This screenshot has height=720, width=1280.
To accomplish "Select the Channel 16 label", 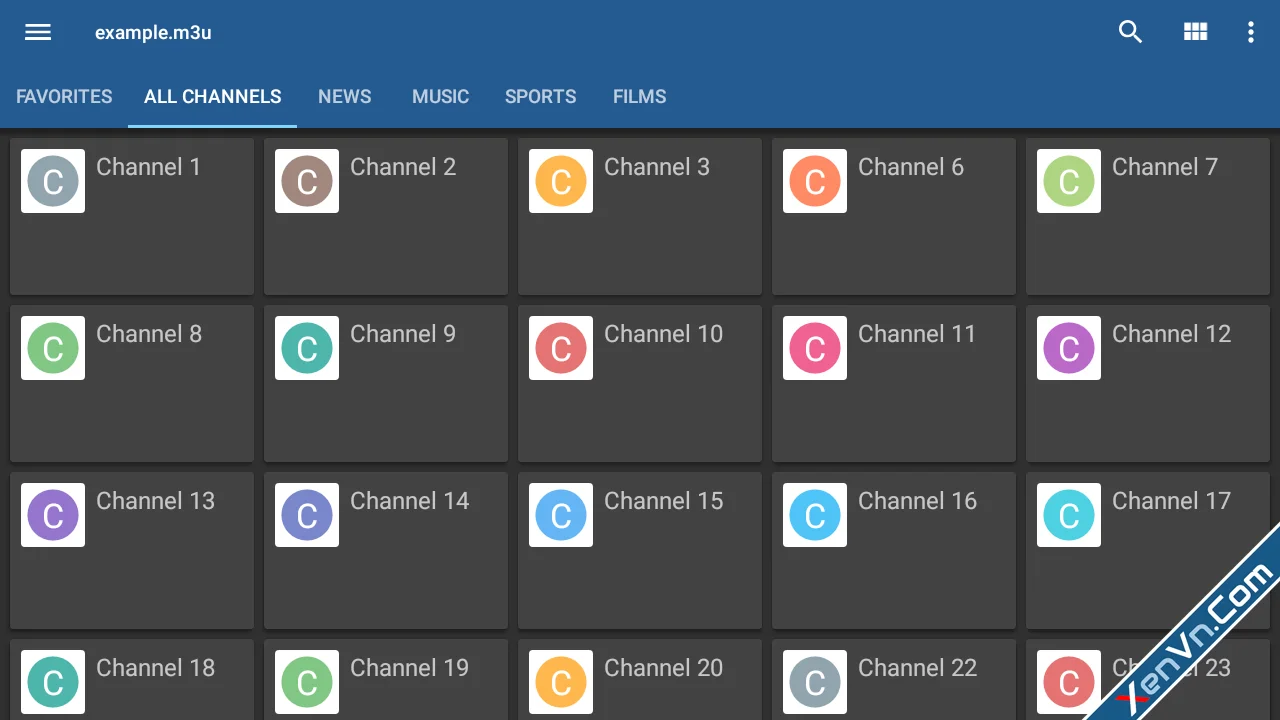I will (x=918, y=501).
